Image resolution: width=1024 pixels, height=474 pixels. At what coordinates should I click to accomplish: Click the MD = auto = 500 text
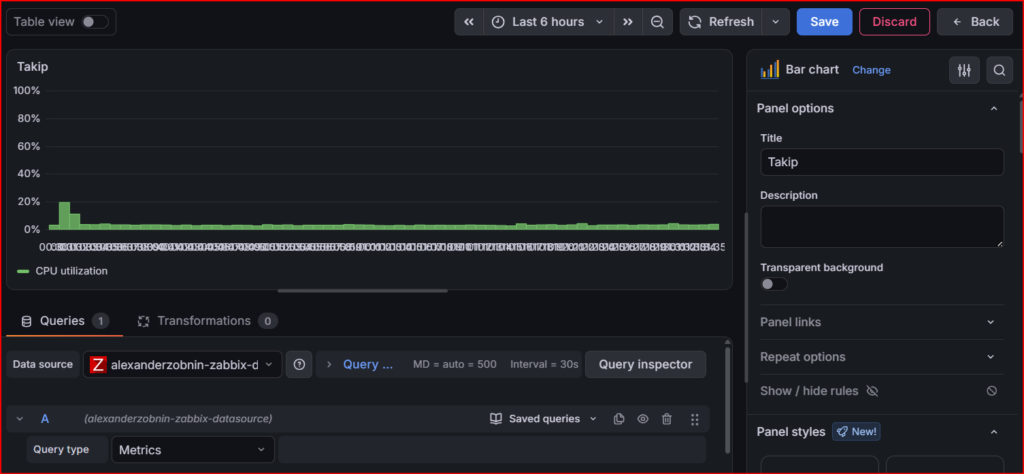click(x=455, y=364)
